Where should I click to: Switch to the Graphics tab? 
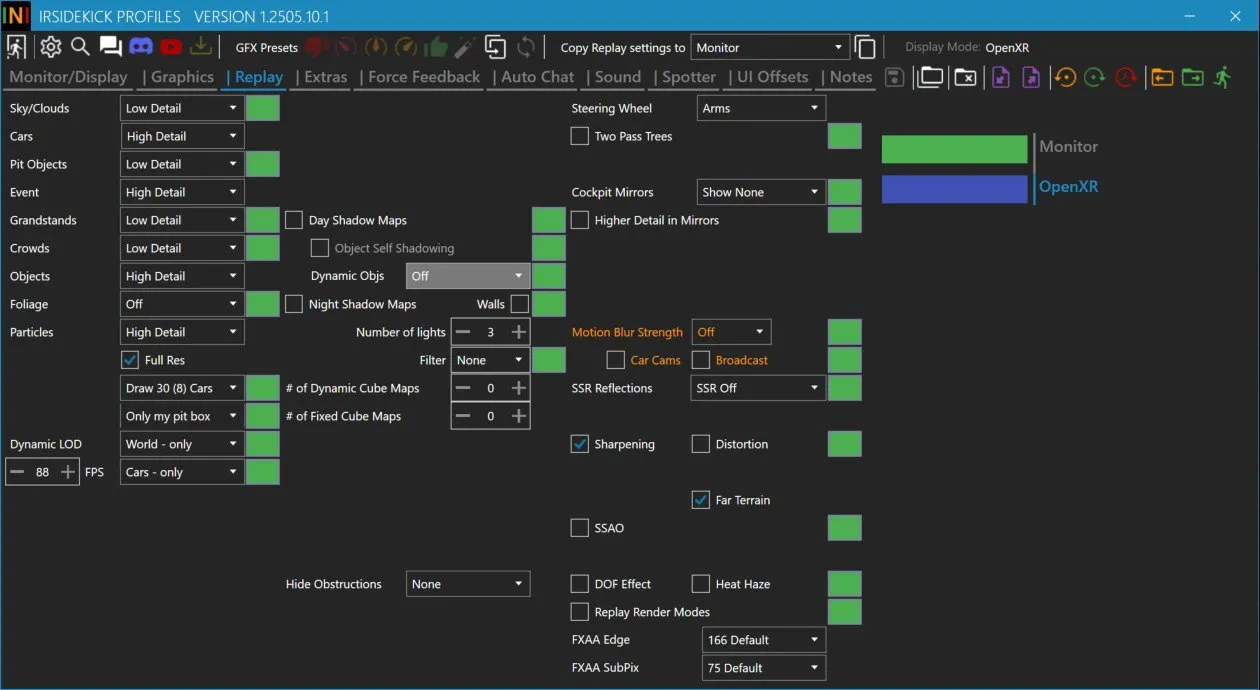[x=182, y=77]
